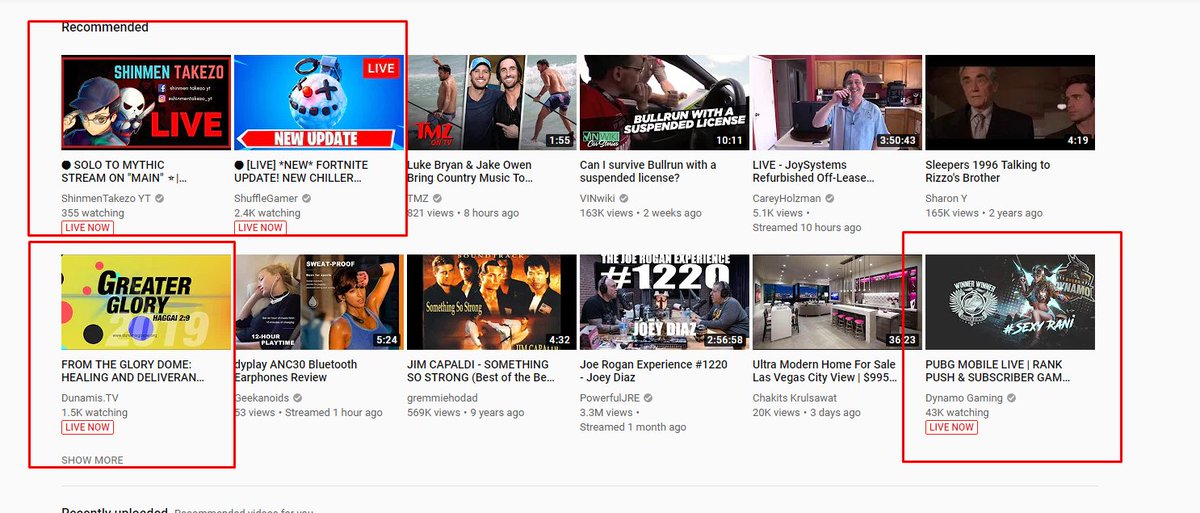Click title 'Can I survive Bullrun with a suspended license?'
The width and height of the screenshot is (1200, 513).
[x=648, y=171]
